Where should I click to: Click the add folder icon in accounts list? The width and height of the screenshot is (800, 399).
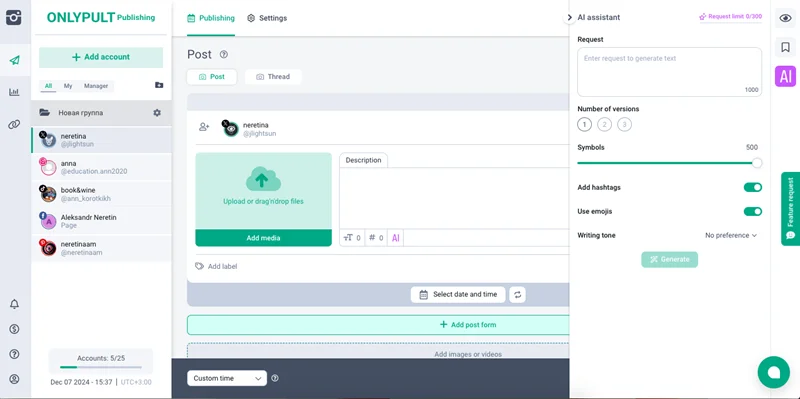coord(159,85)
